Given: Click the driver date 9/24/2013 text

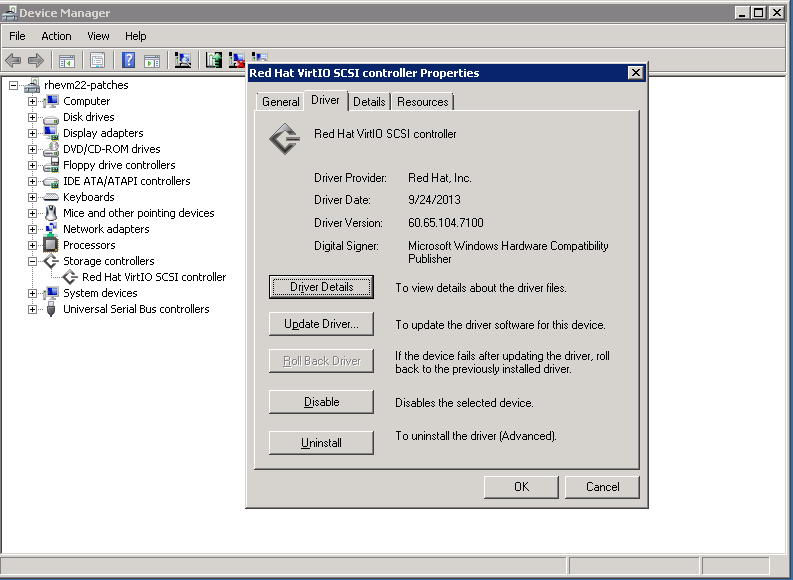Looking at the screenshot, I should coord(434,200).
